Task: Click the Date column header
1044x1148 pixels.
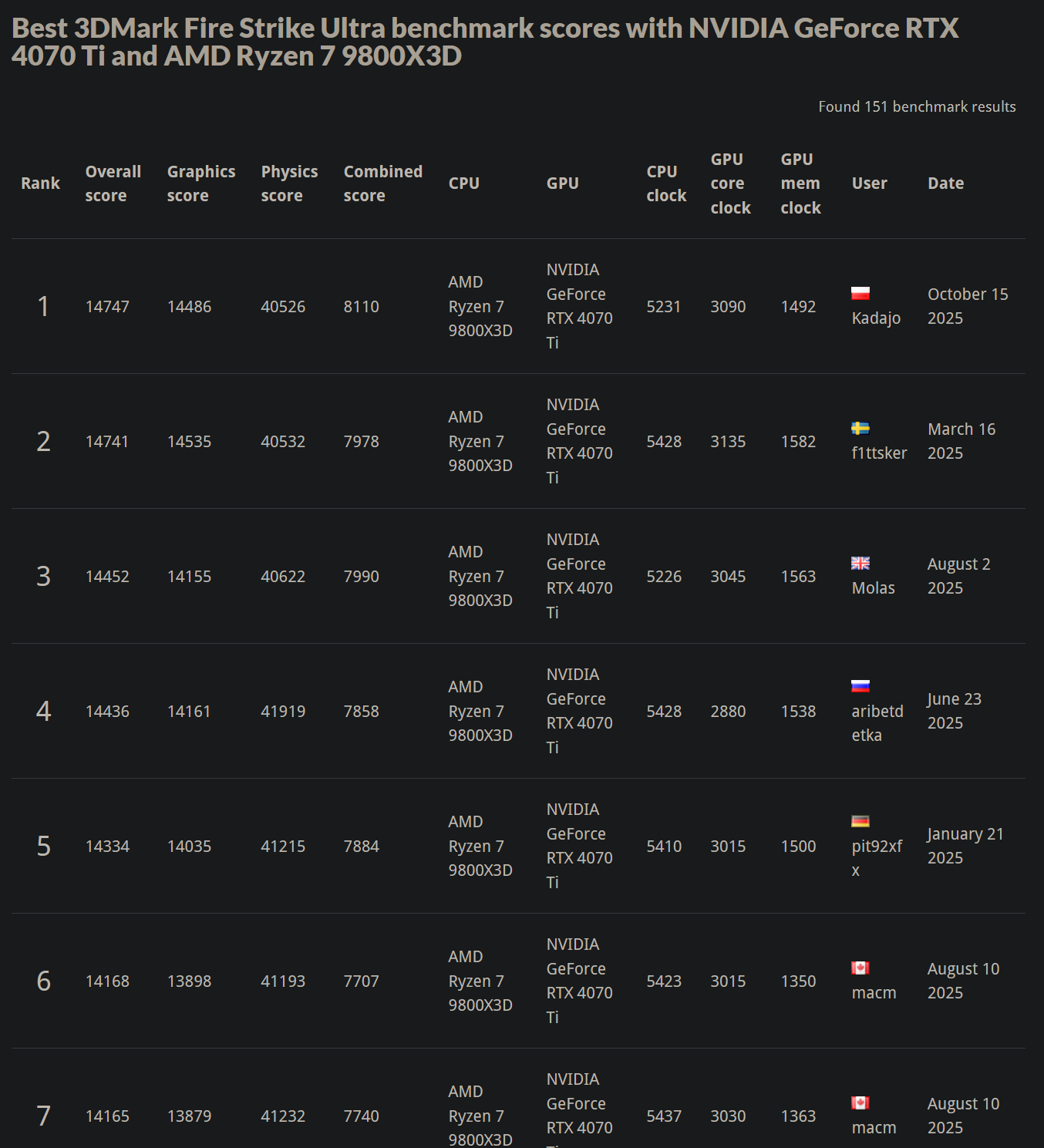Action: (x=945, y=183)
